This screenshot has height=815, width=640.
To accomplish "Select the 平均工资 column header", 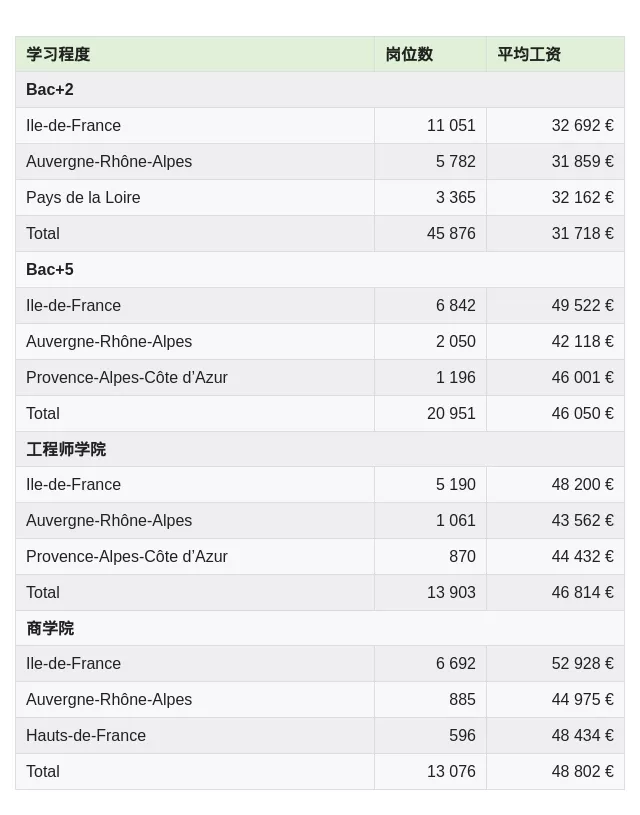I will coord(529,54).
